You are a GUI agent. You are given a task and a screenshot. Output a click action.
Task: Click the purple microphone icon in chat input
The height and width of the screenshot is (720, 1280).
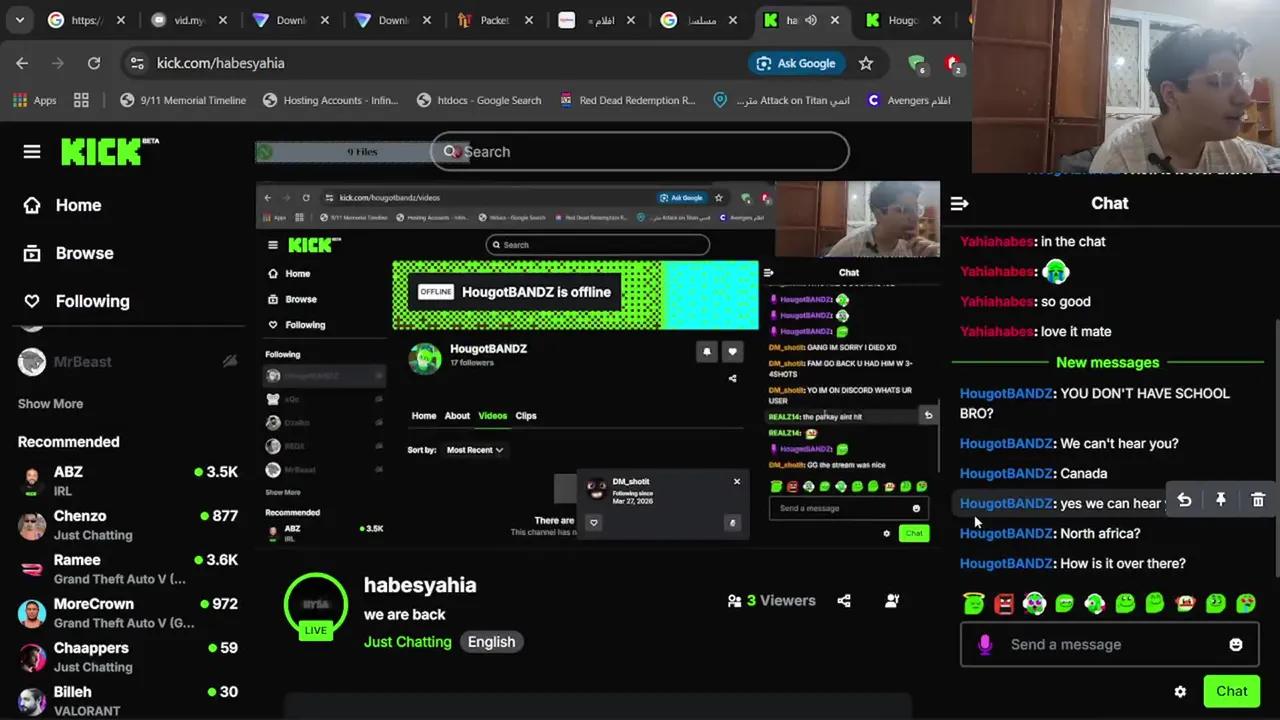[x=985, y=645]
